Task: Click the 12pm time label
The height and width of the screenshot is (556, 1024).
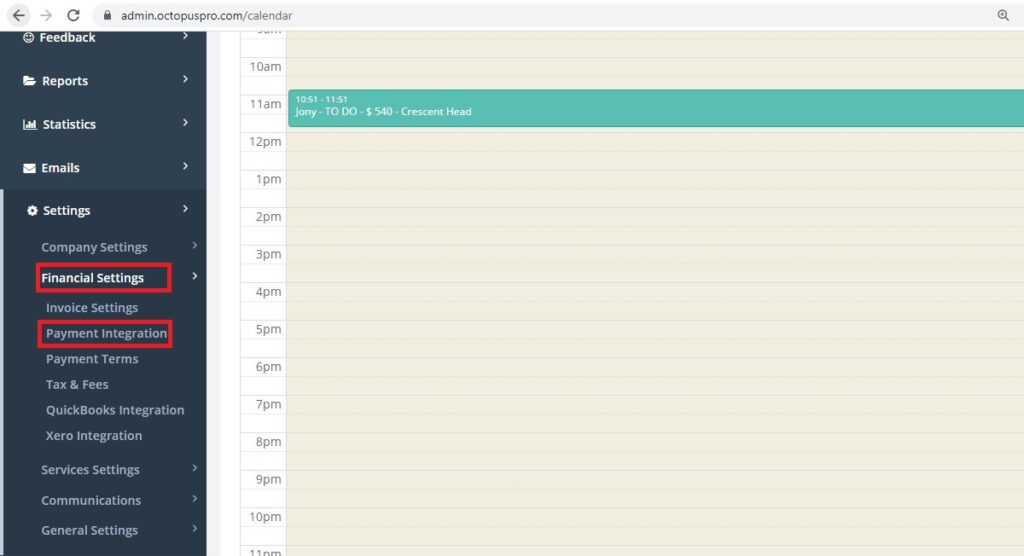Action: (265, 141)
